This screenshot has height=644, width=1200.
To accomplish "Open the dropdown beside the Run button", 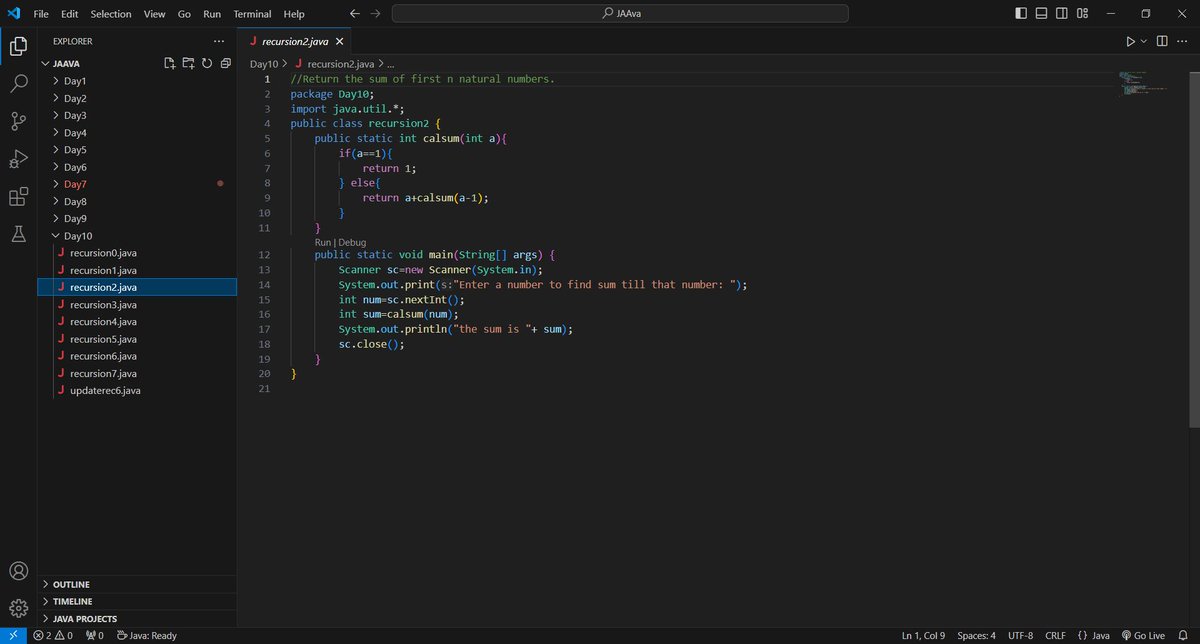I will 1143,42.
